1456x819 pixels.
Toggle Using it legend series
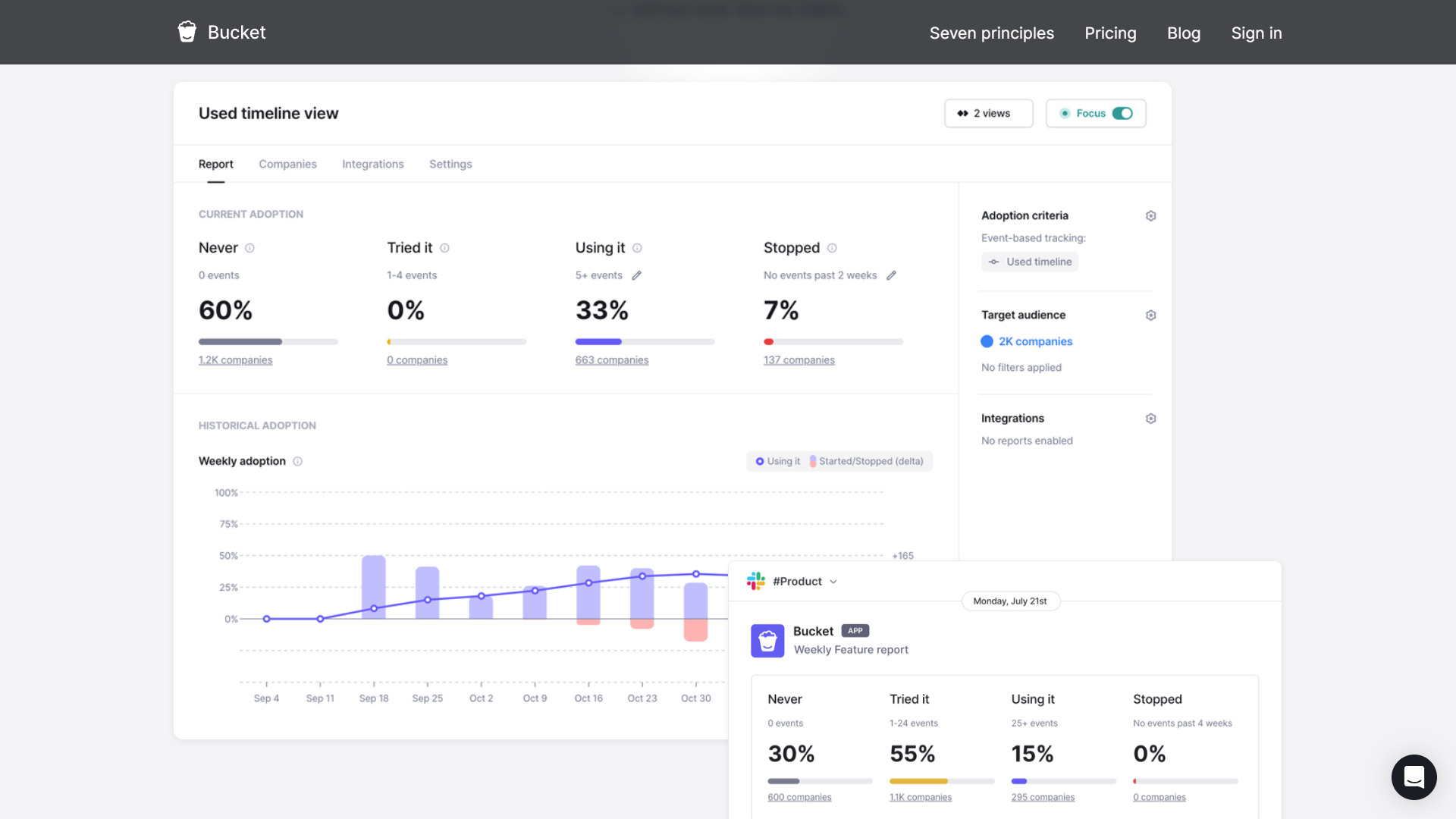coord(778,461)
